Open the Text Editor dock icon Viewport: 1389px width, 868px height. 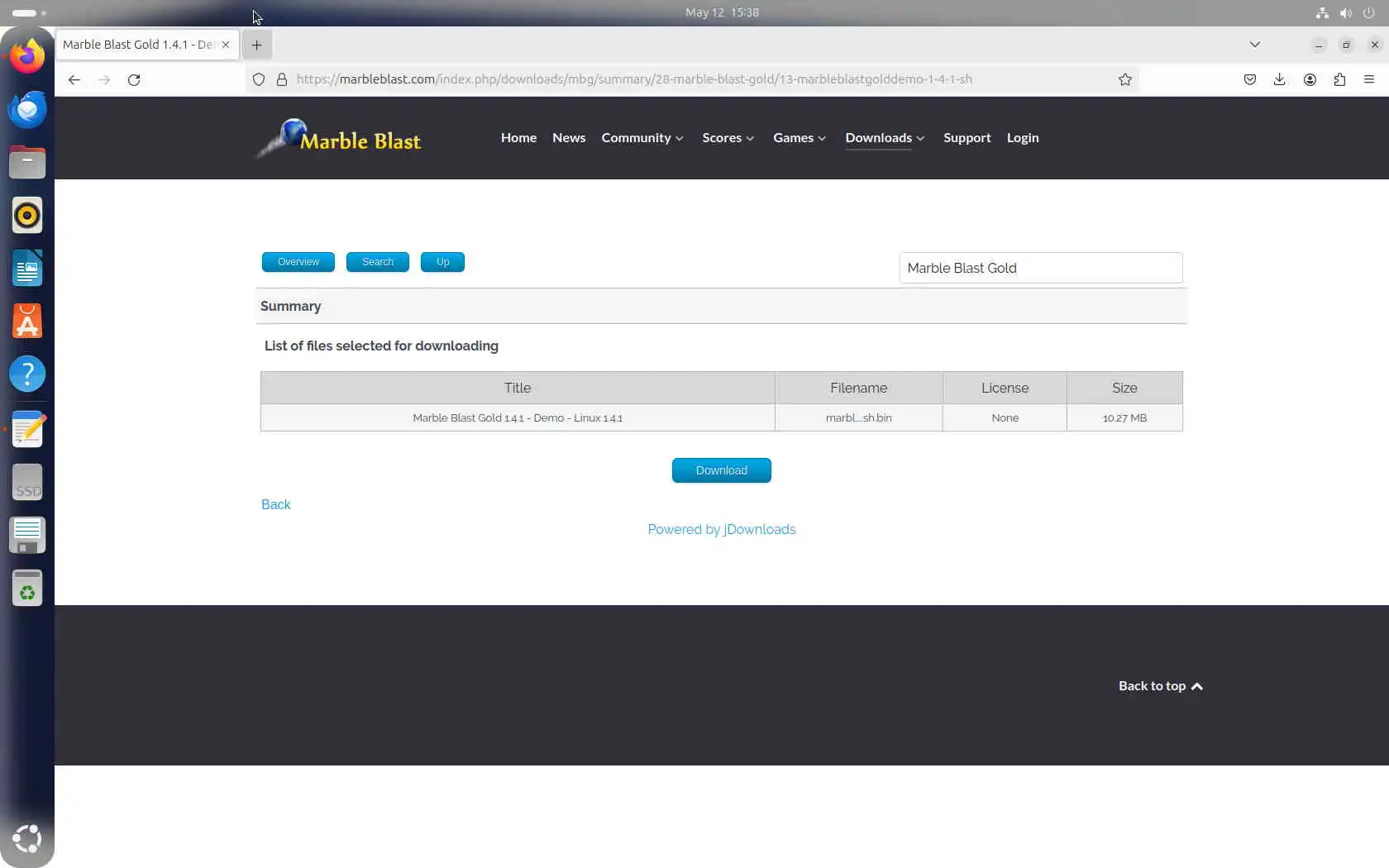tap(27, 430)
